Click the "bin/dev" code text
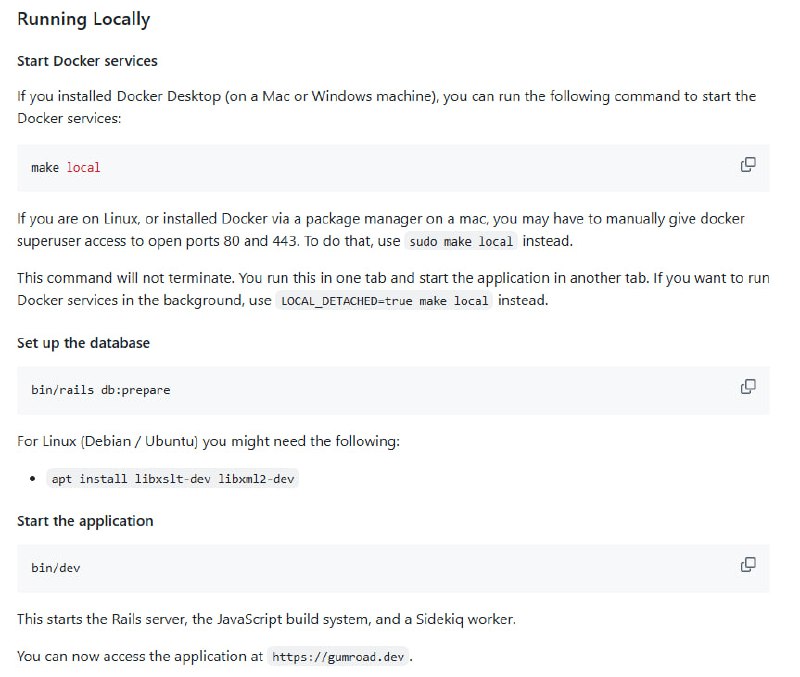 point(56,568)
